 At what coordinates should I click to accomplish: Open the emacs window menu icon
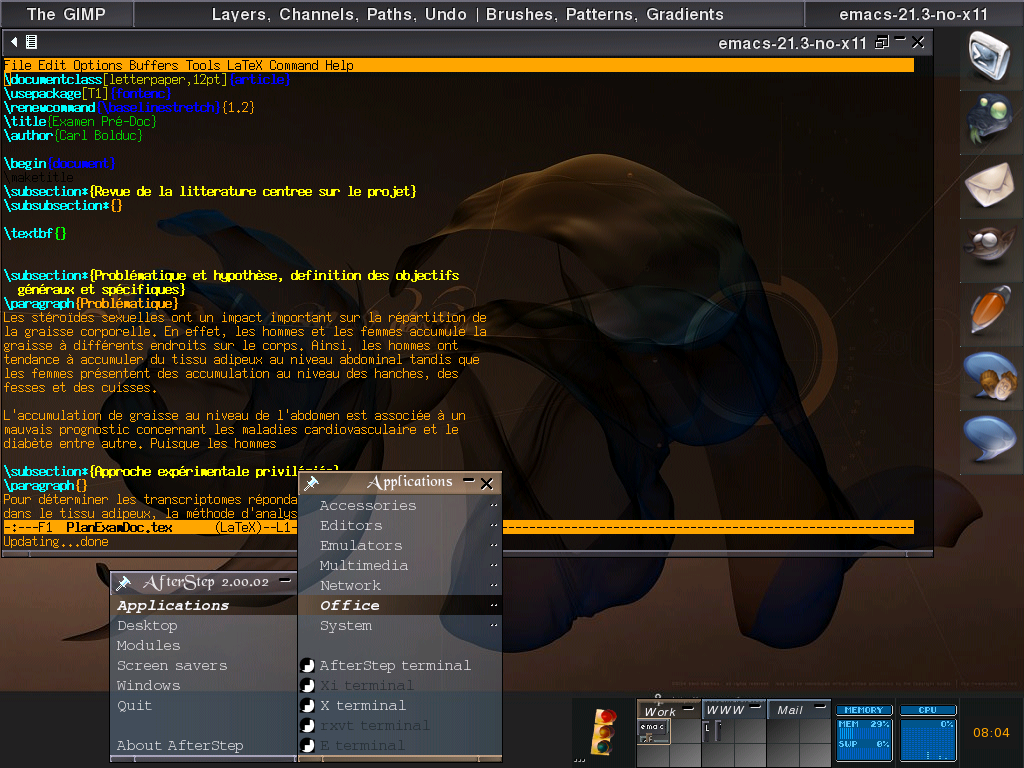pos(31,42)
